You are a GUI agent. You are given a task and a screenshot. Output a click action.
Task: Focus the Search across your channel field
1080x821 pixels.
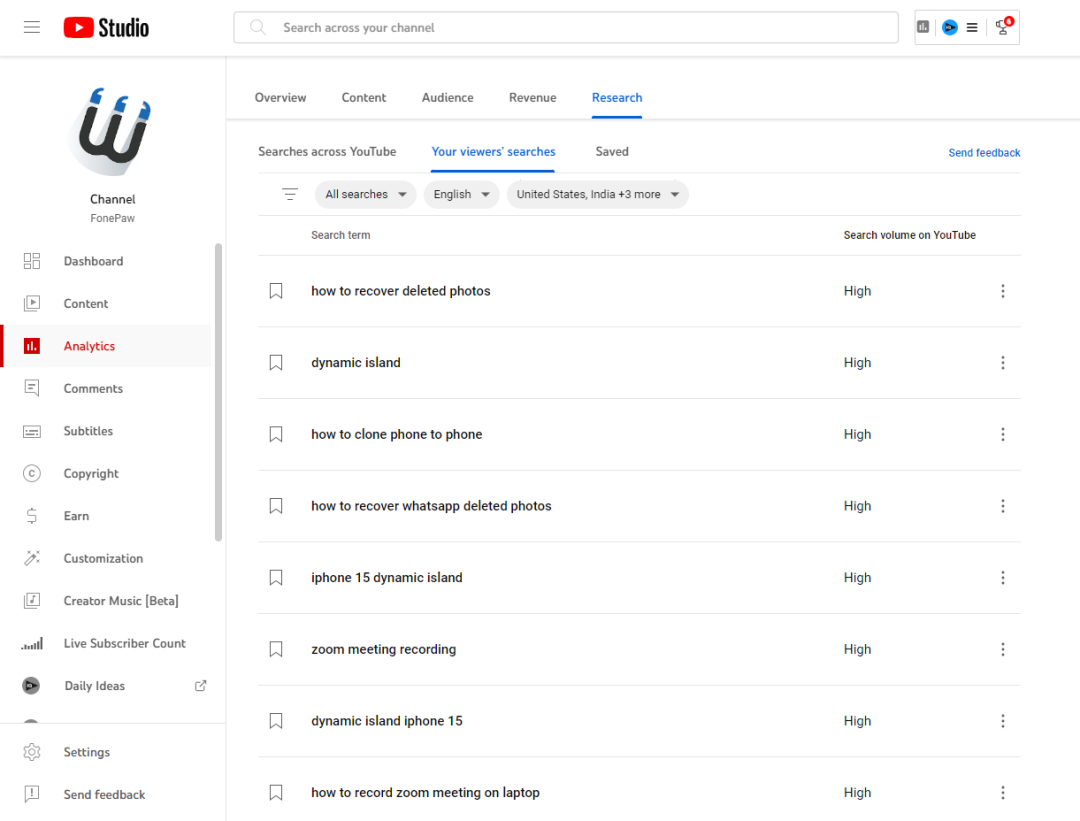click(x=565, y=28)
